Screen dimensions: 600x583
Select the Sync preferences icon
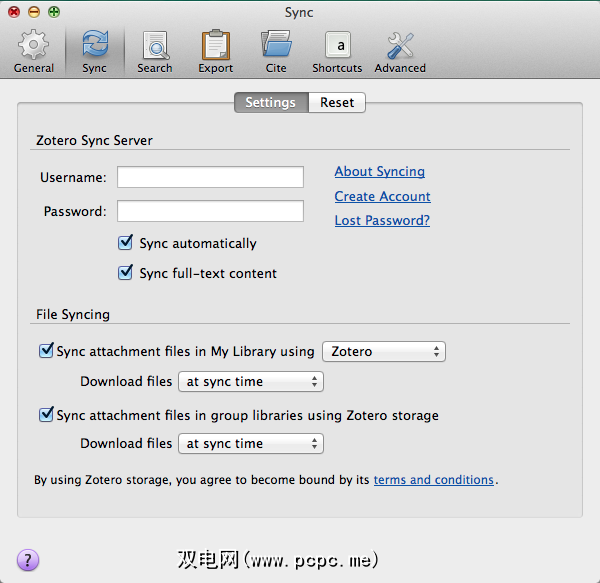pos(95,51)
